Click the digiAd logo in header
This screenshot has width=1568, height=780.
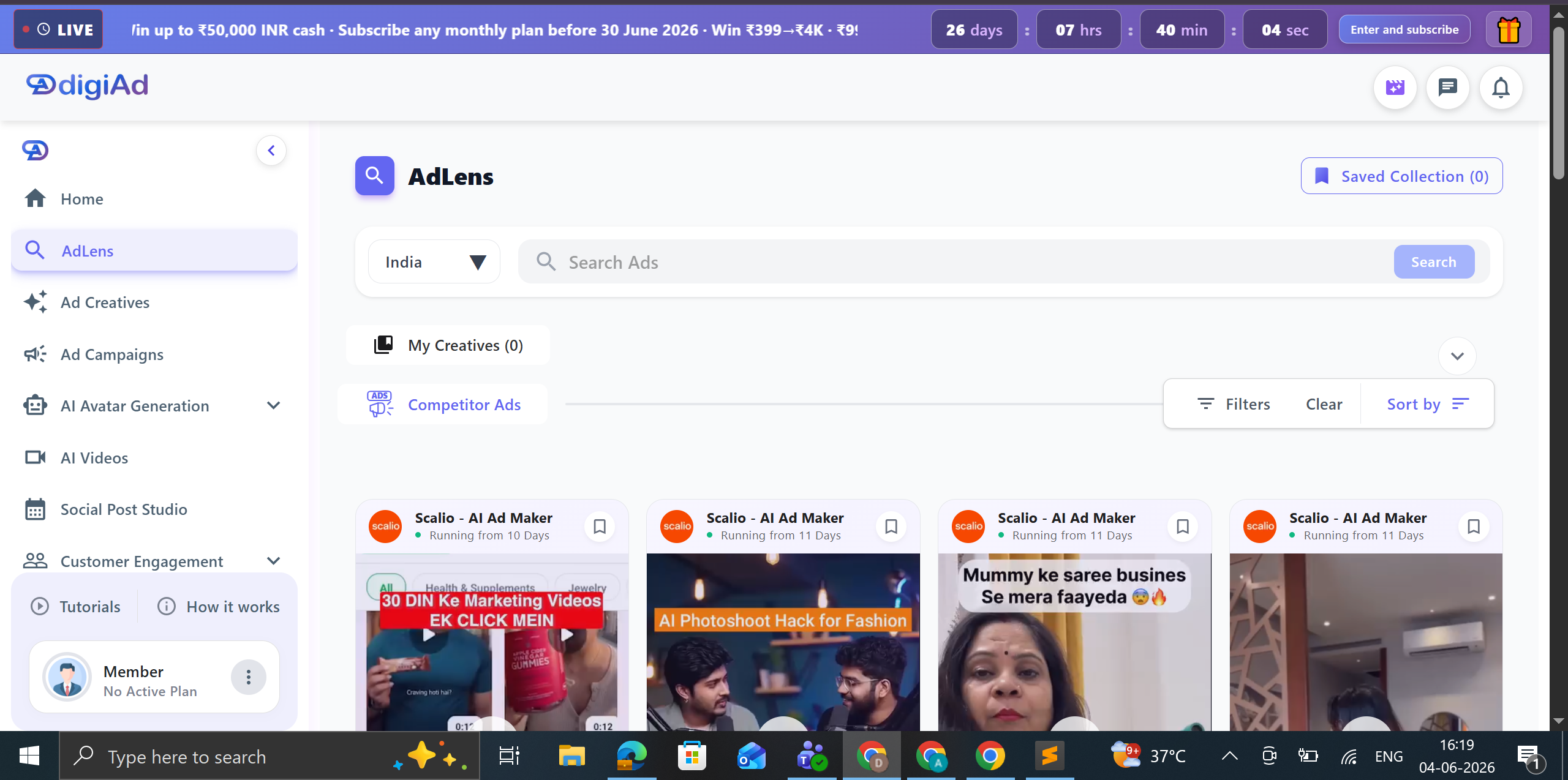pyautogui.click(x=87, y=86)
